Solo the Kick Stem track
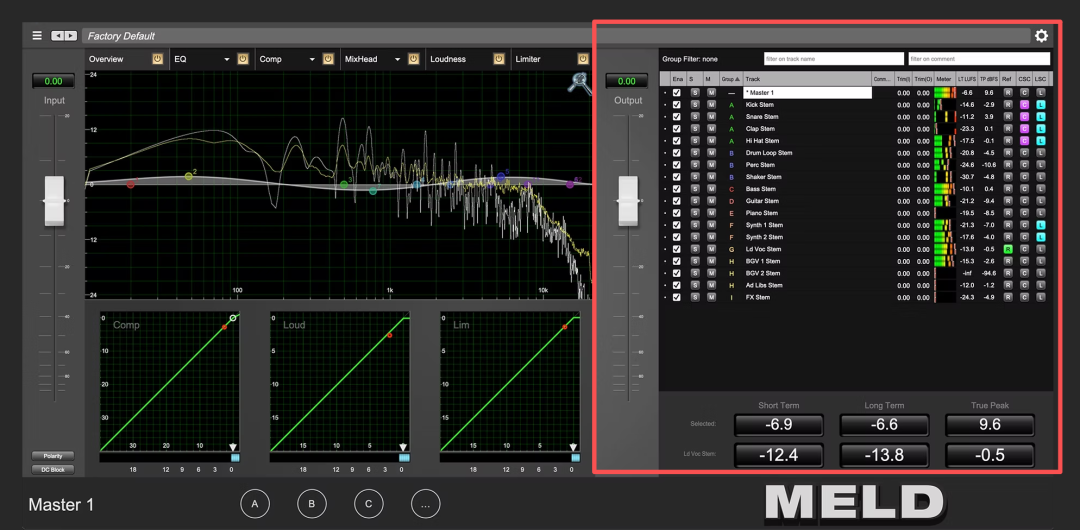1080x530 pixels. click(x=694, y=105)
